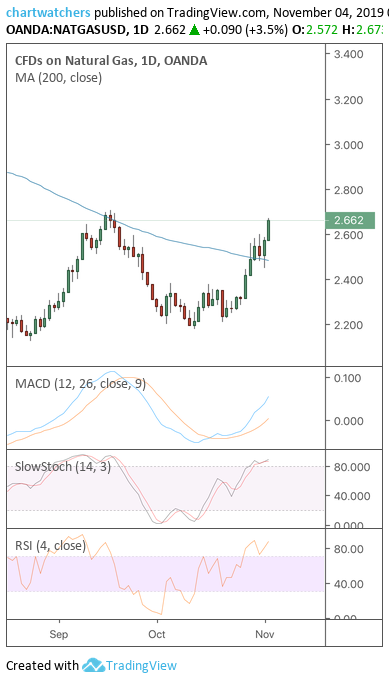Click the latest green candlestick near 2.662
Viewport: 389px width, 683px height.
pos(269,230)
